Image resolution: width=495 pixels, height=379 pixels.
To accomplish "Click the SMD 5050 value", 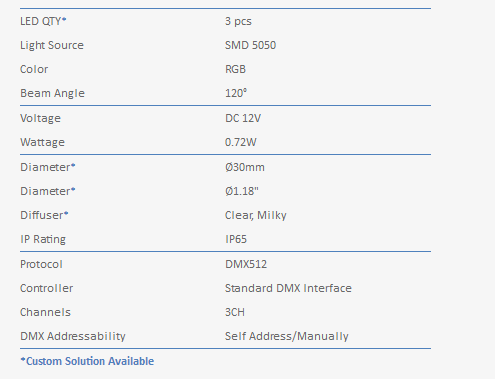I will pyautogui.click(x=250, y=45).
